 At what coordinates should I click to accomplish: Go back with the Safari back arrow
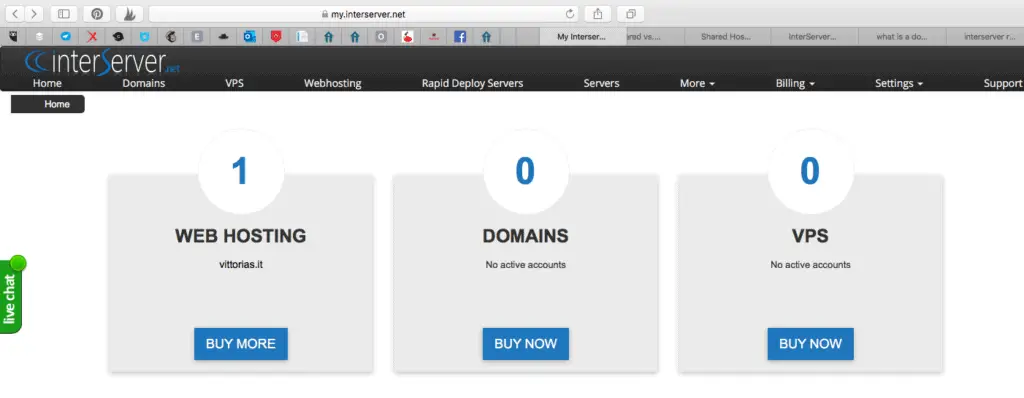click(15, 14)
